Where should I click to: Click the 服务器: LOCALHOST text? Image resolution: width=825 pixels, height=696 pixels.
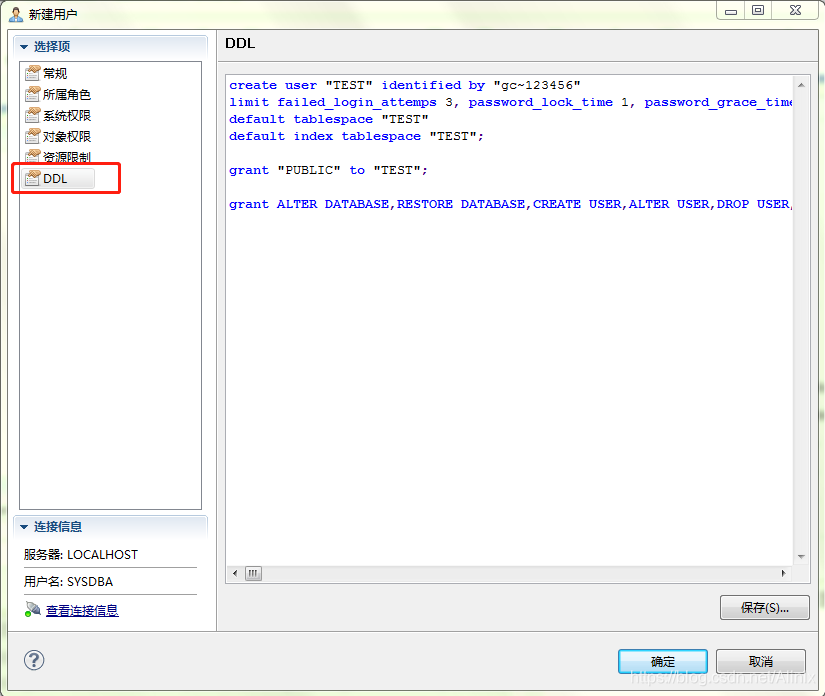pyautogui.click(x=81, y=554)
